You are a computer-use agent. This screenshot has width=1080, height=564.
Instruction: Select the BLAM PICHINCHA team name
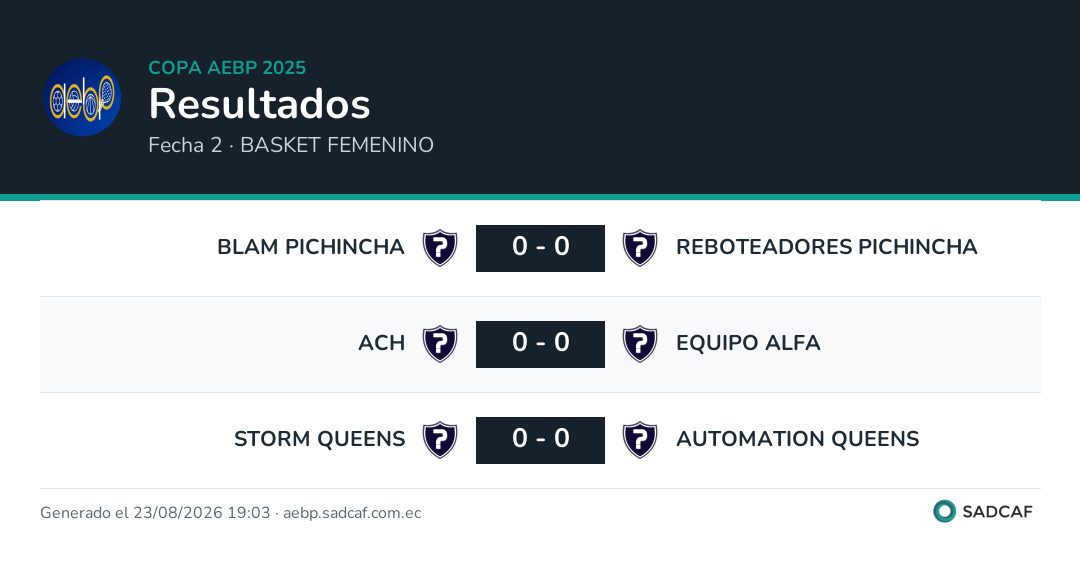pos(311,247)
